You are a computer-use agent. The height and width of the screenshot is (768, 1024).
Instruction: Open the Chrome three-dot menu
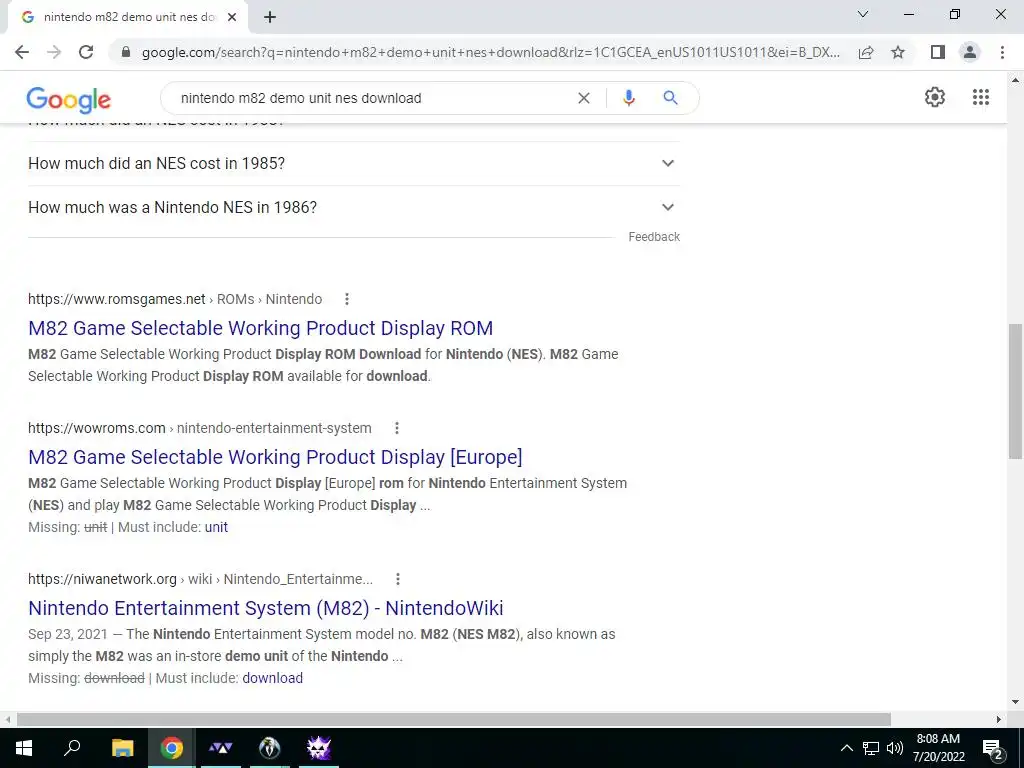[x=1002, y=52]
